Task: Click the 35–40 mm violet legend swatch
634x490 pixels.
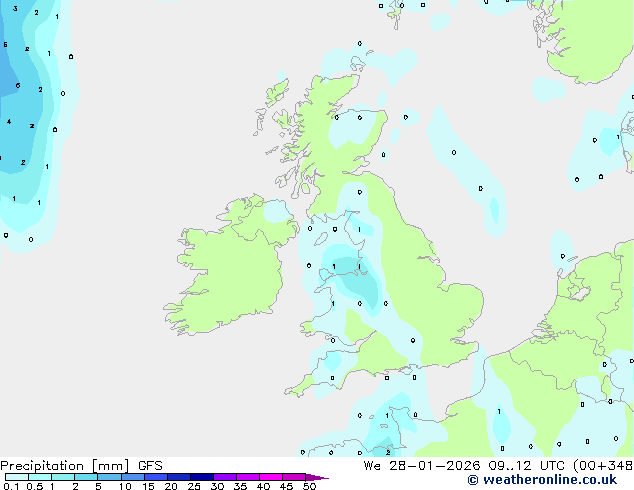Action: click(248, 477)
